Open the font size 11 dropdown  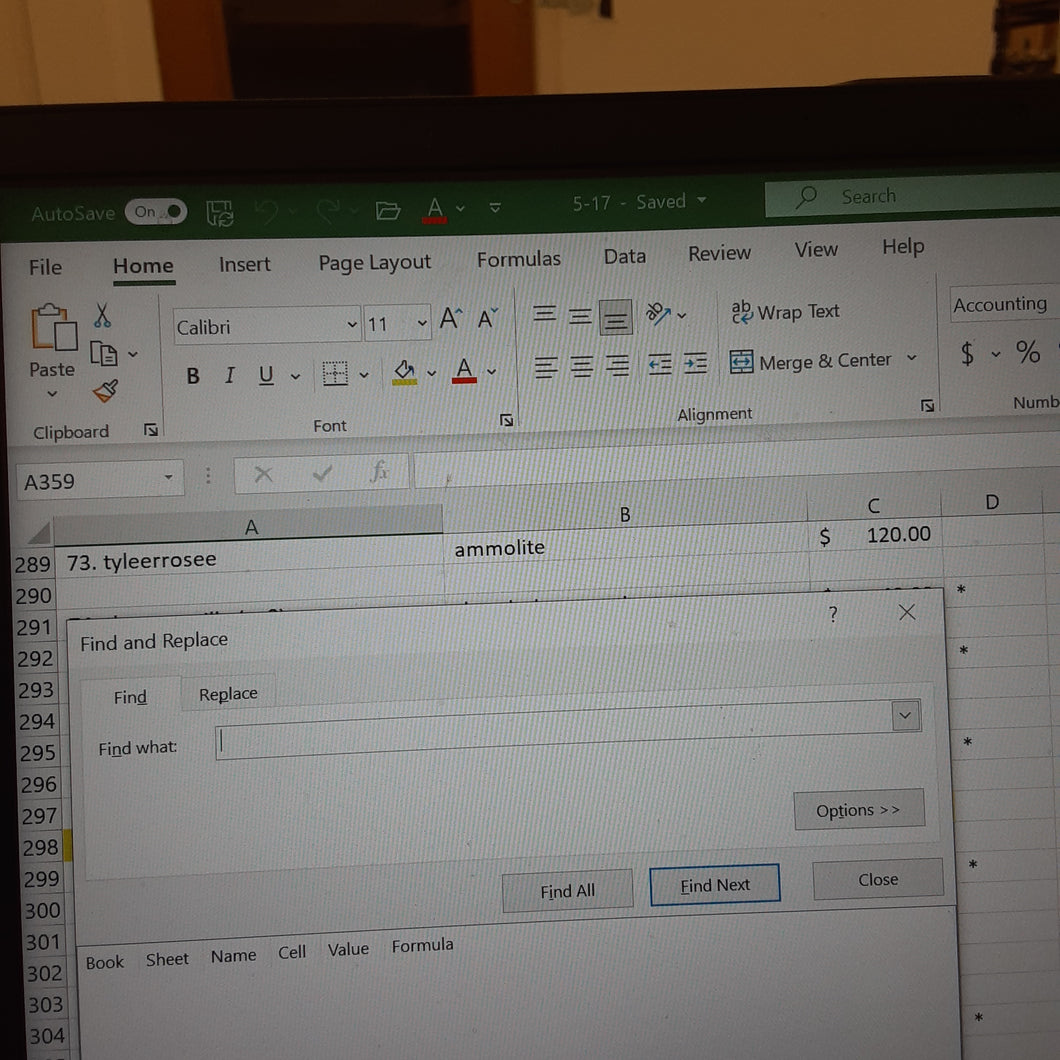coord(423,323)
